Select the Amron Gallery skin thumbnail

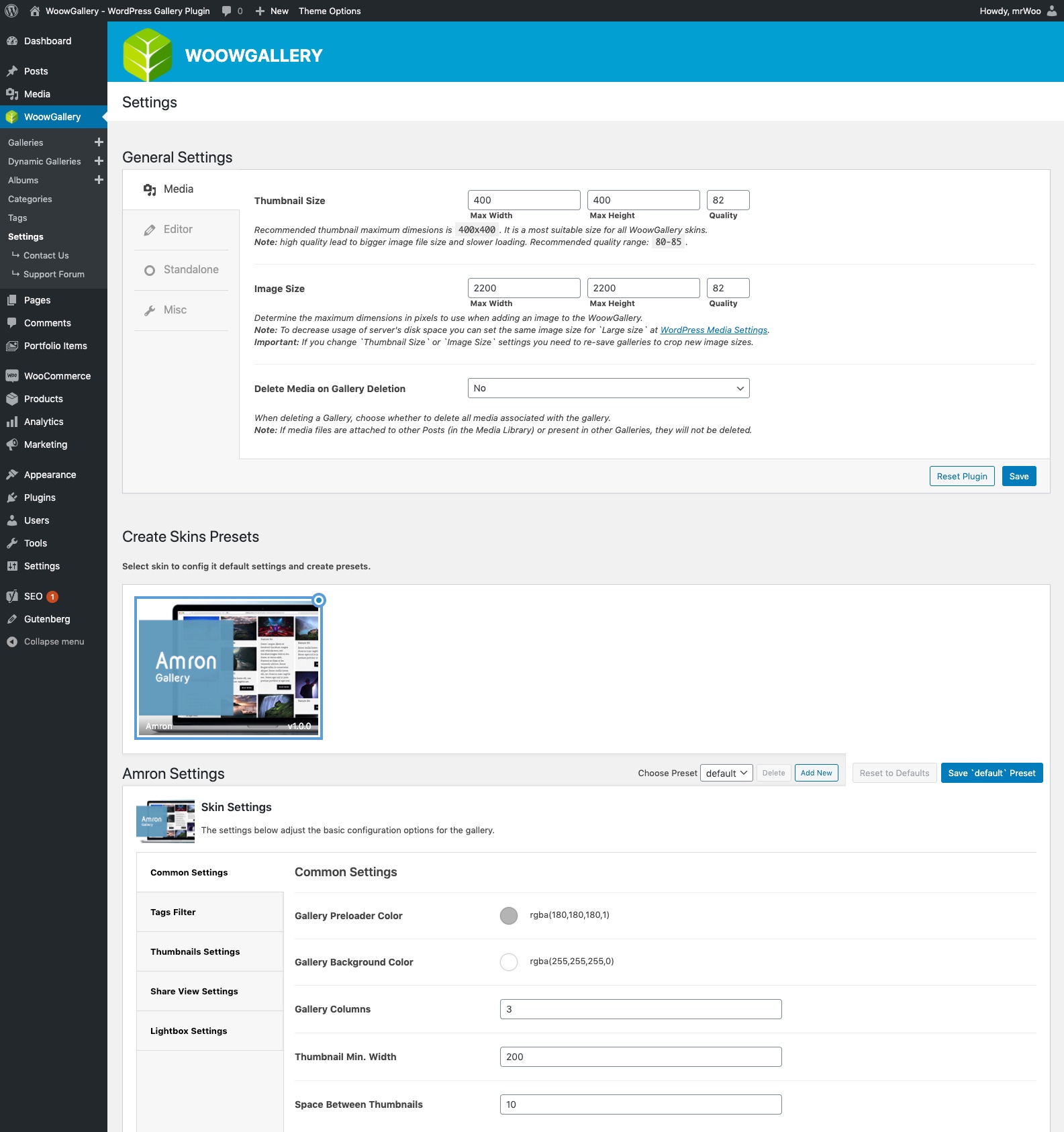pos(229,668)
